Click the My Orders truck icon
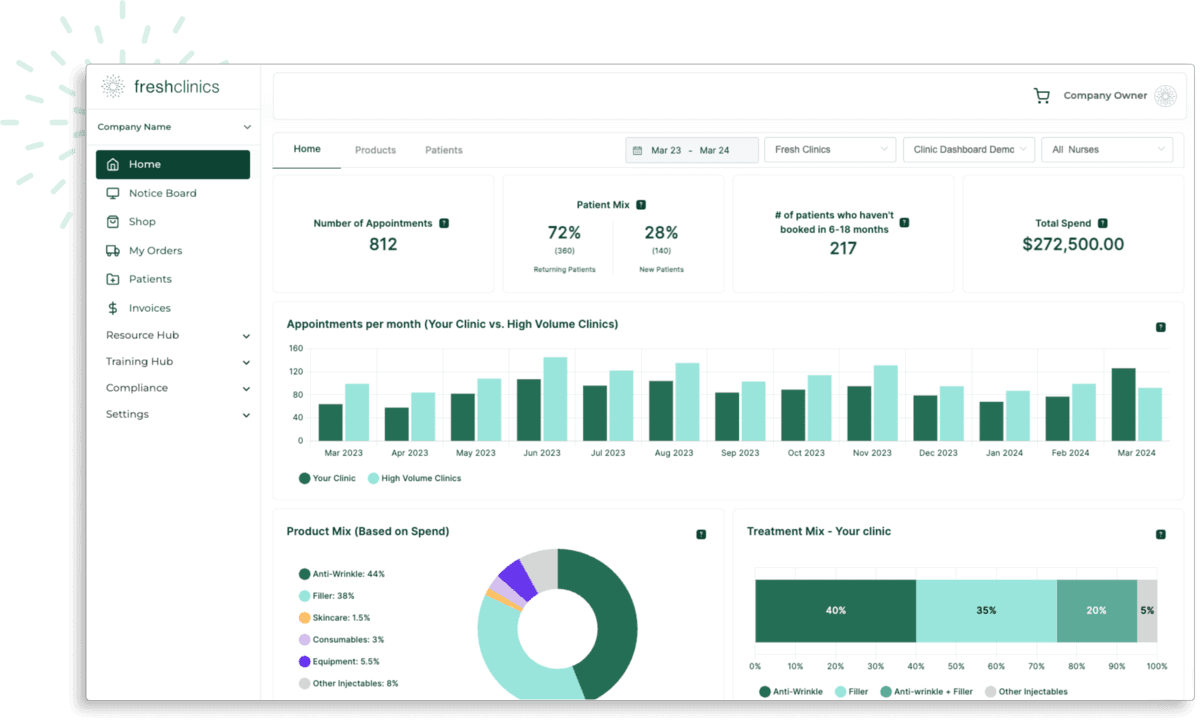The height and width of the screenshot is (722, 1200). click(112, 251)
